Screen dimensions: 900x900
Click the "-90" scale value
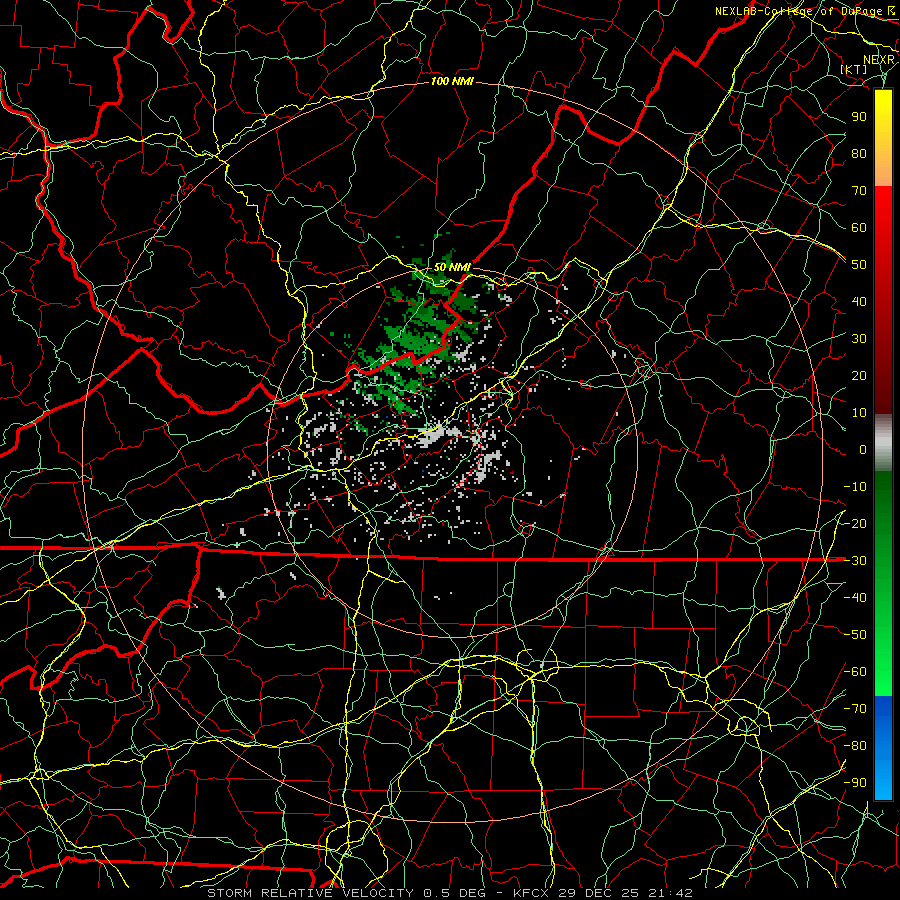coord(855,783)
